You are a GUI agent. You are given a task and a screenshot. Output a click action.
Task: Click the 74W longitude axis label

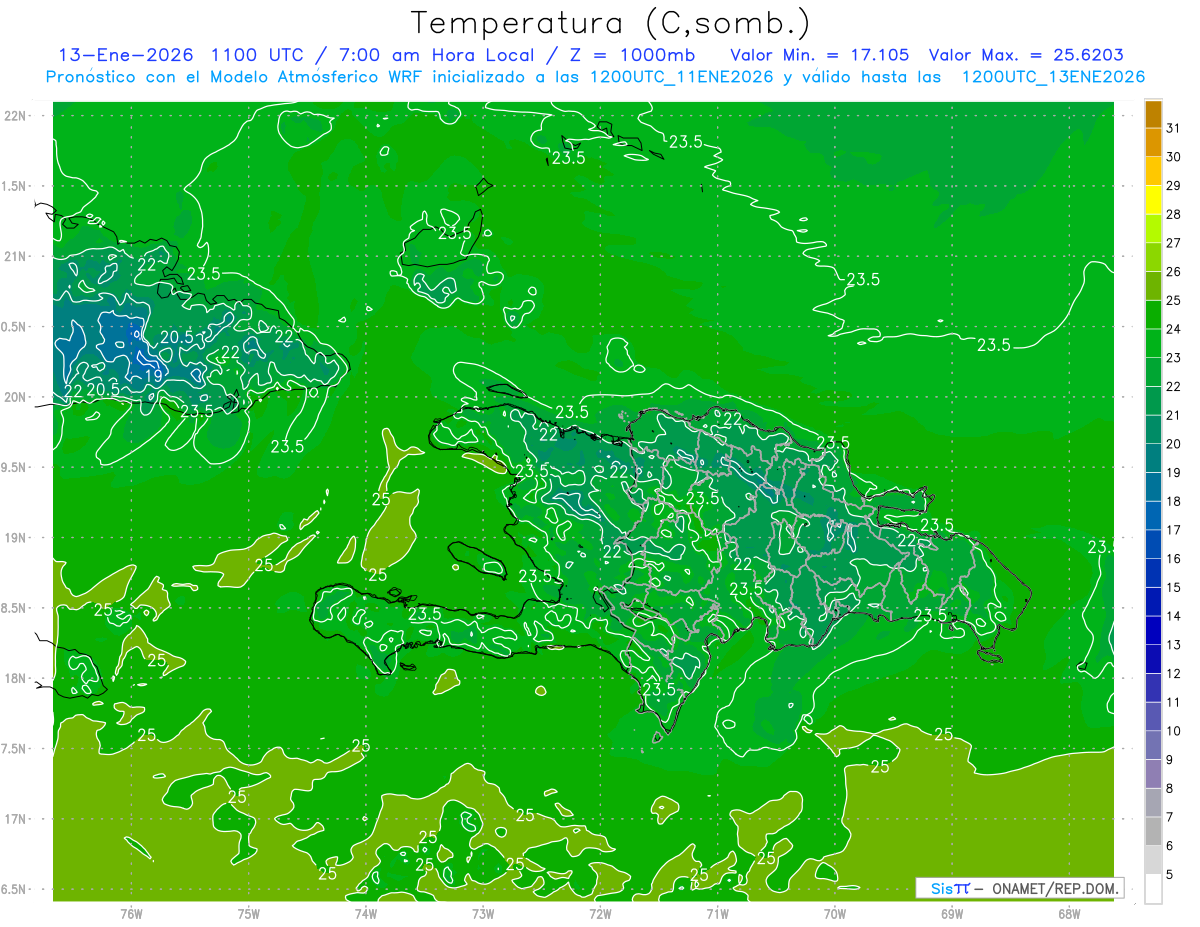point(366,913)
